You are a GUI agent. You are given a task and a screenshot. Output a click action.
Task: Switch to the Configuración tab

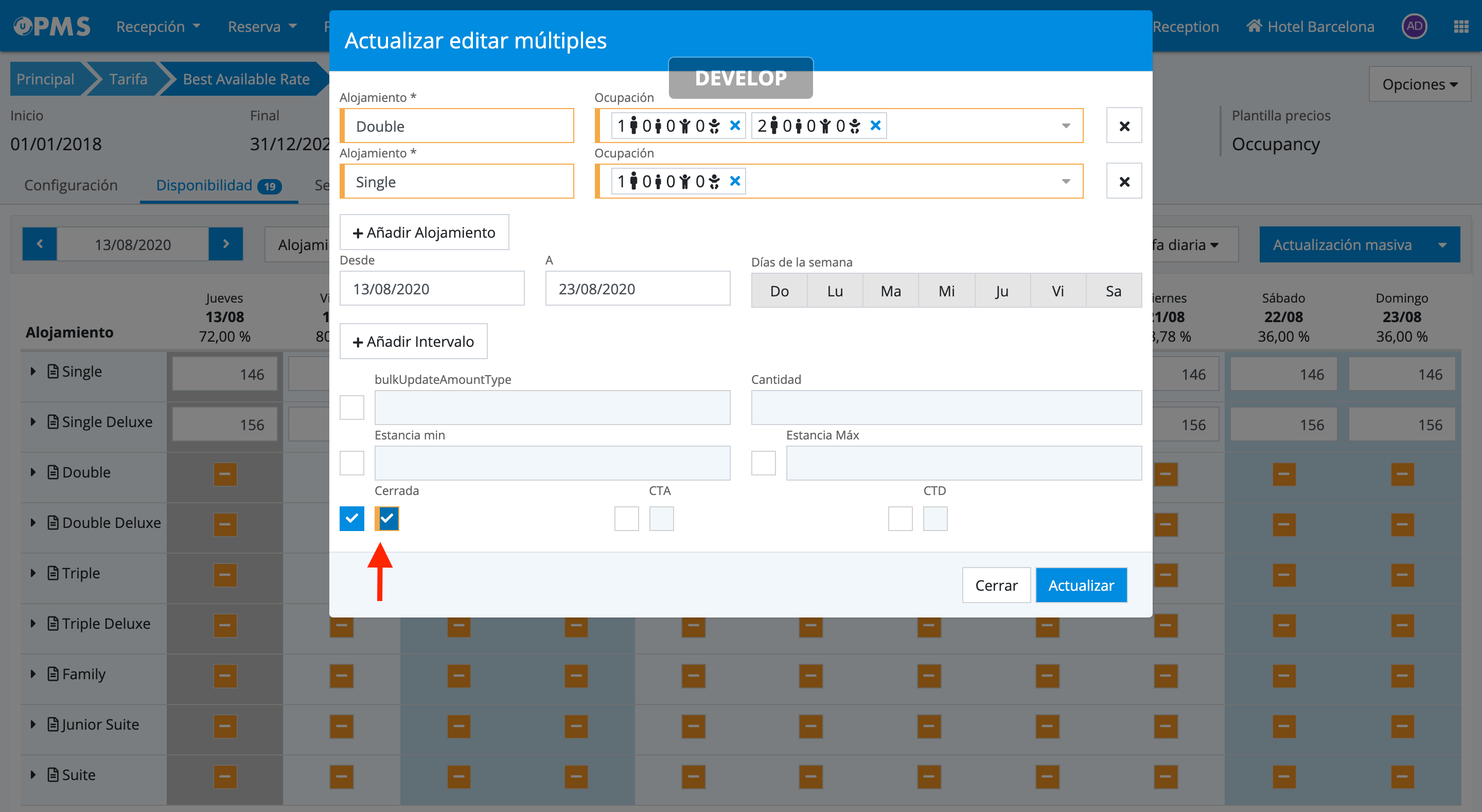[x=71, y=185]
